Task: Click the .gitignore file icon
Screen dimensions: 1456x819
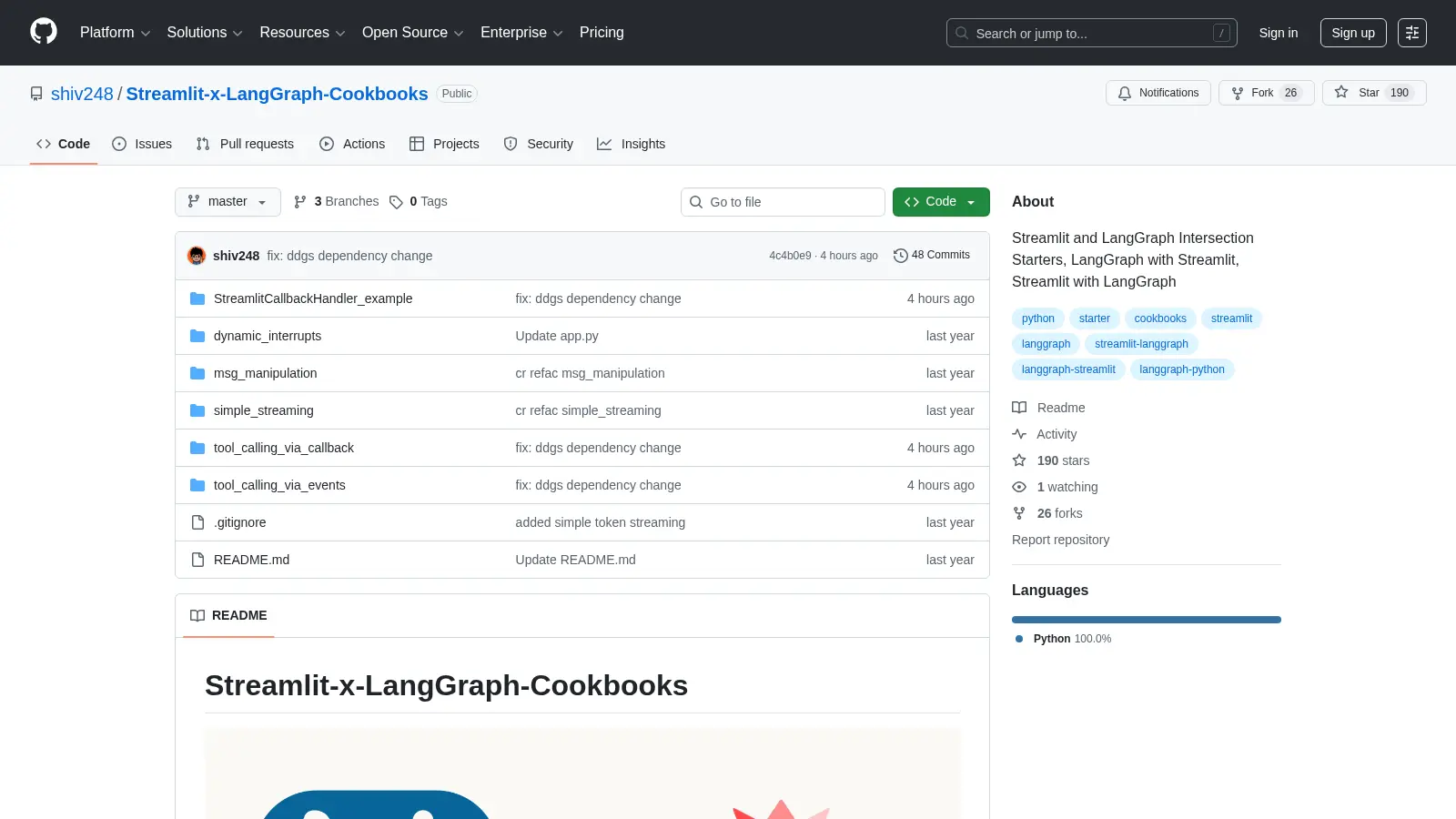Action: 197,522
